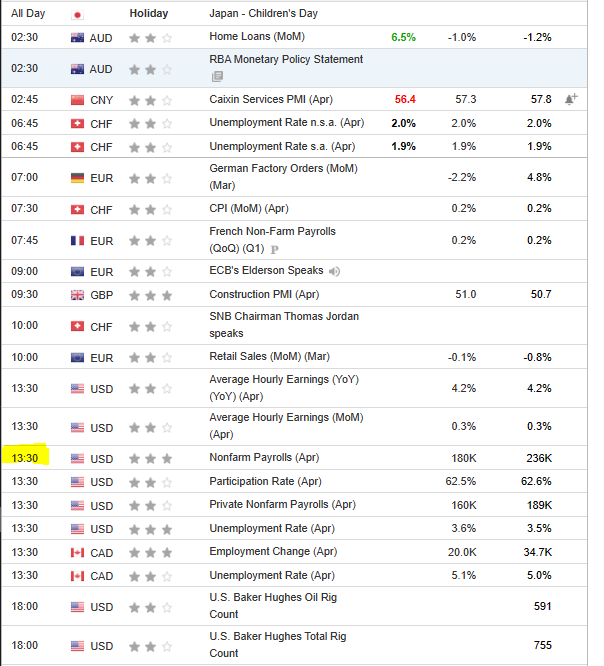
Task: Open the Caixin Services PMI (Apr) event
Action: click(x=270, y=100)
